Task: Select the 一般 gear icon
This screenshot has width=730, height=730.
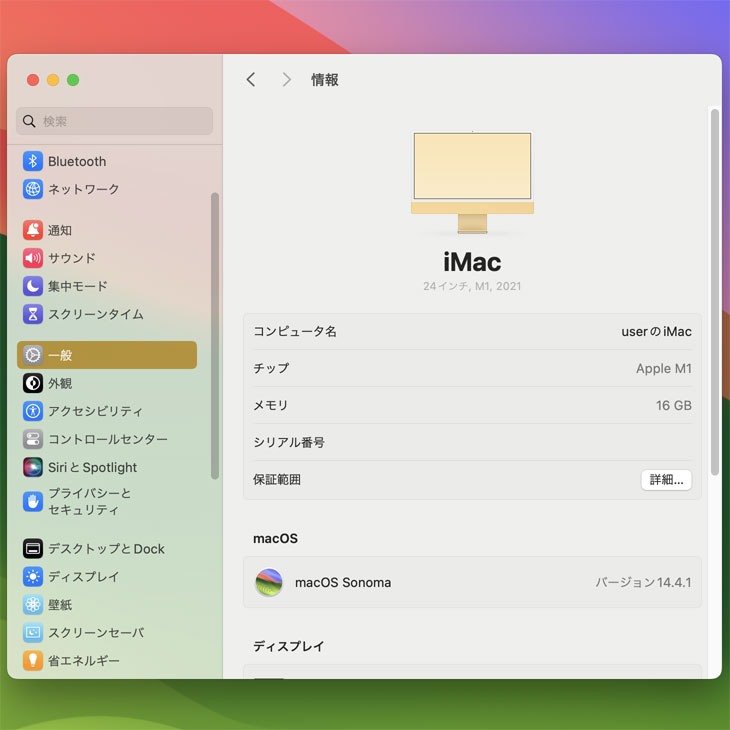Action: click(33, 355)
